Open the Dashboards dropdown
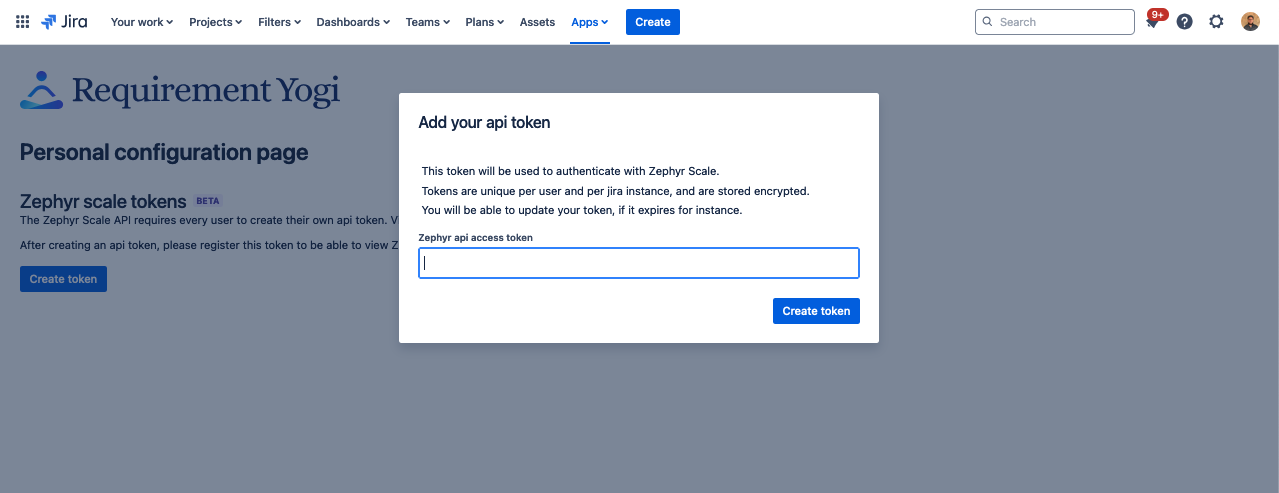 353,22
